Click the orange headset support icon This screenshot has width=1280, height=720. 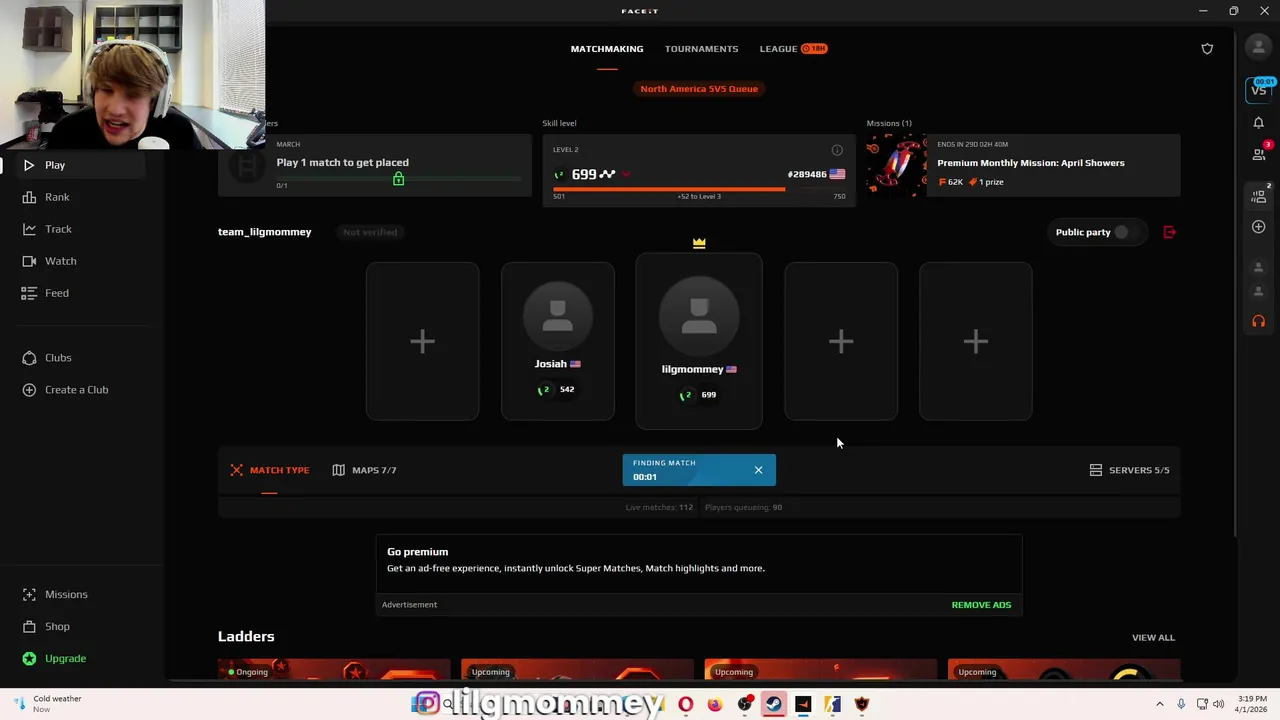point(1258,321)
